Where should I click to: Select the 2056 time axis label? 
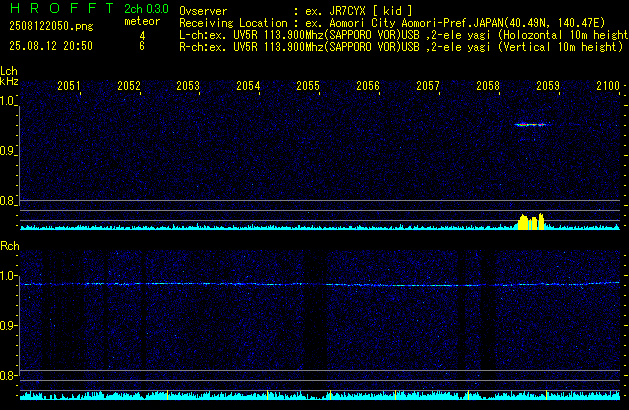[368, 85]
